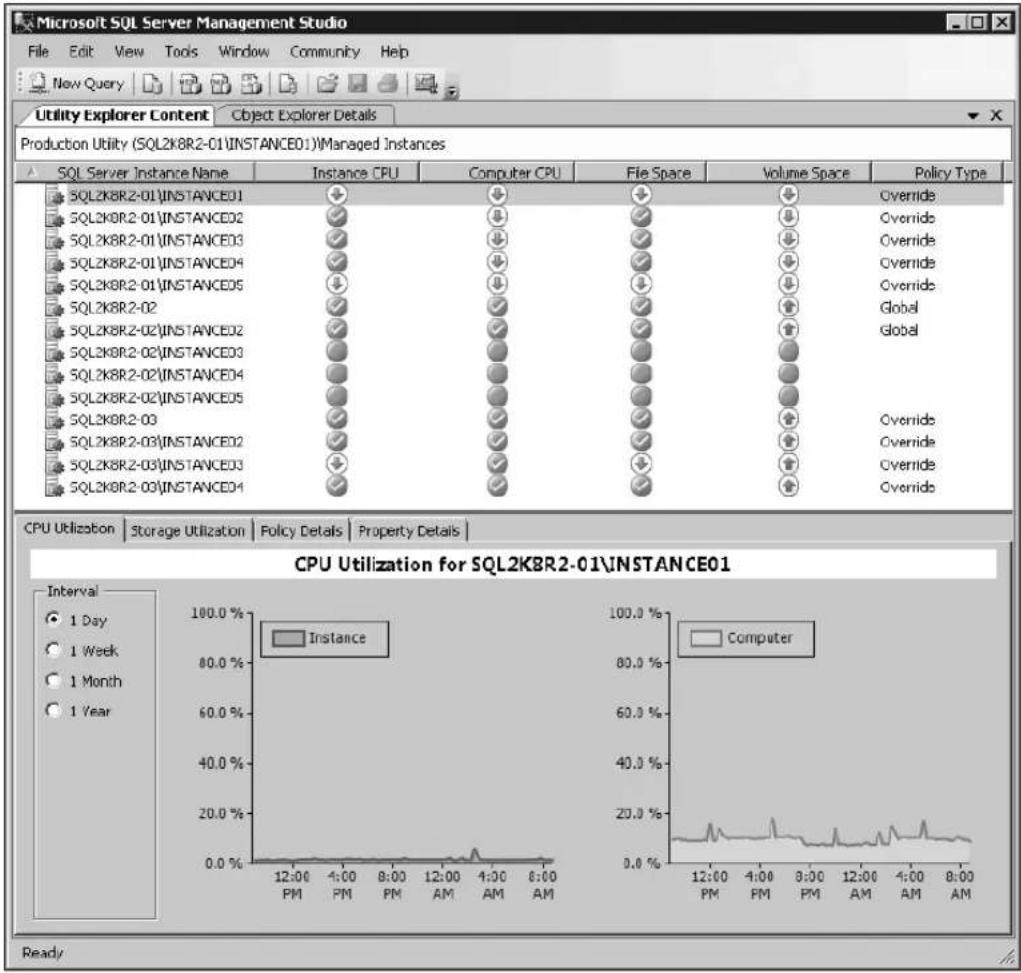Click the Activity Monitor toolbar icon
1021x973 pixels.
point(426,83)
